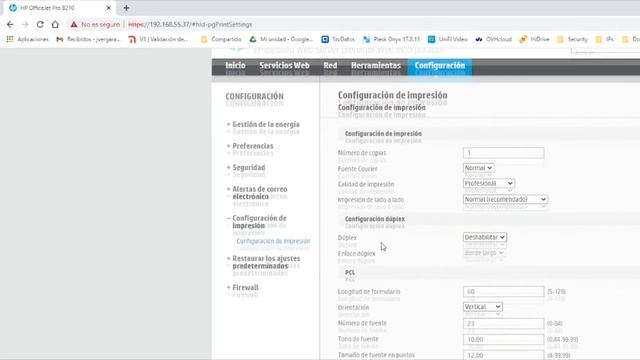Open the Aplicaciones bookmarks shortcut

point(28,39)
